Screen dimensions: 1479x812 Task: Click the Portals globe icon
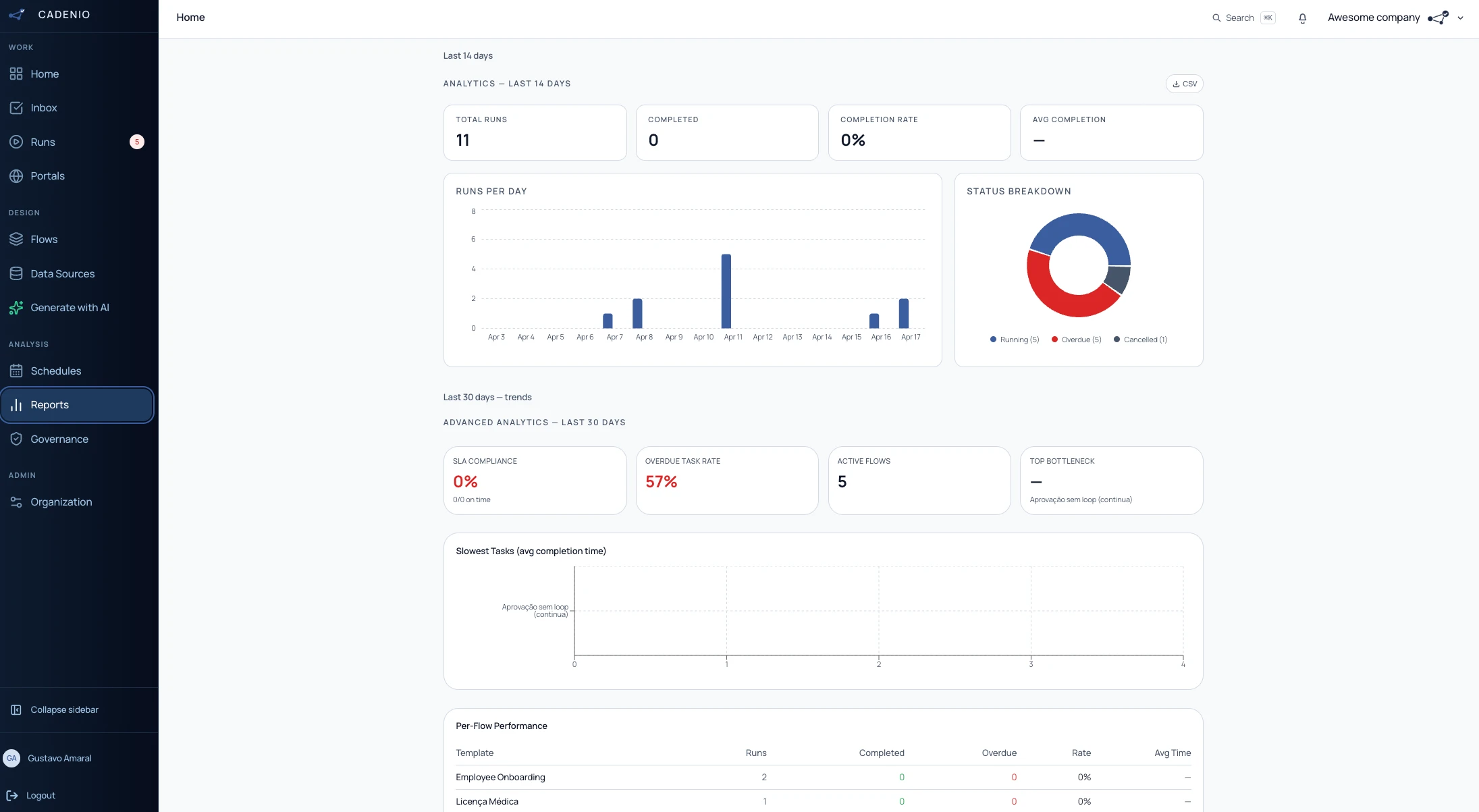pos(16,176)
